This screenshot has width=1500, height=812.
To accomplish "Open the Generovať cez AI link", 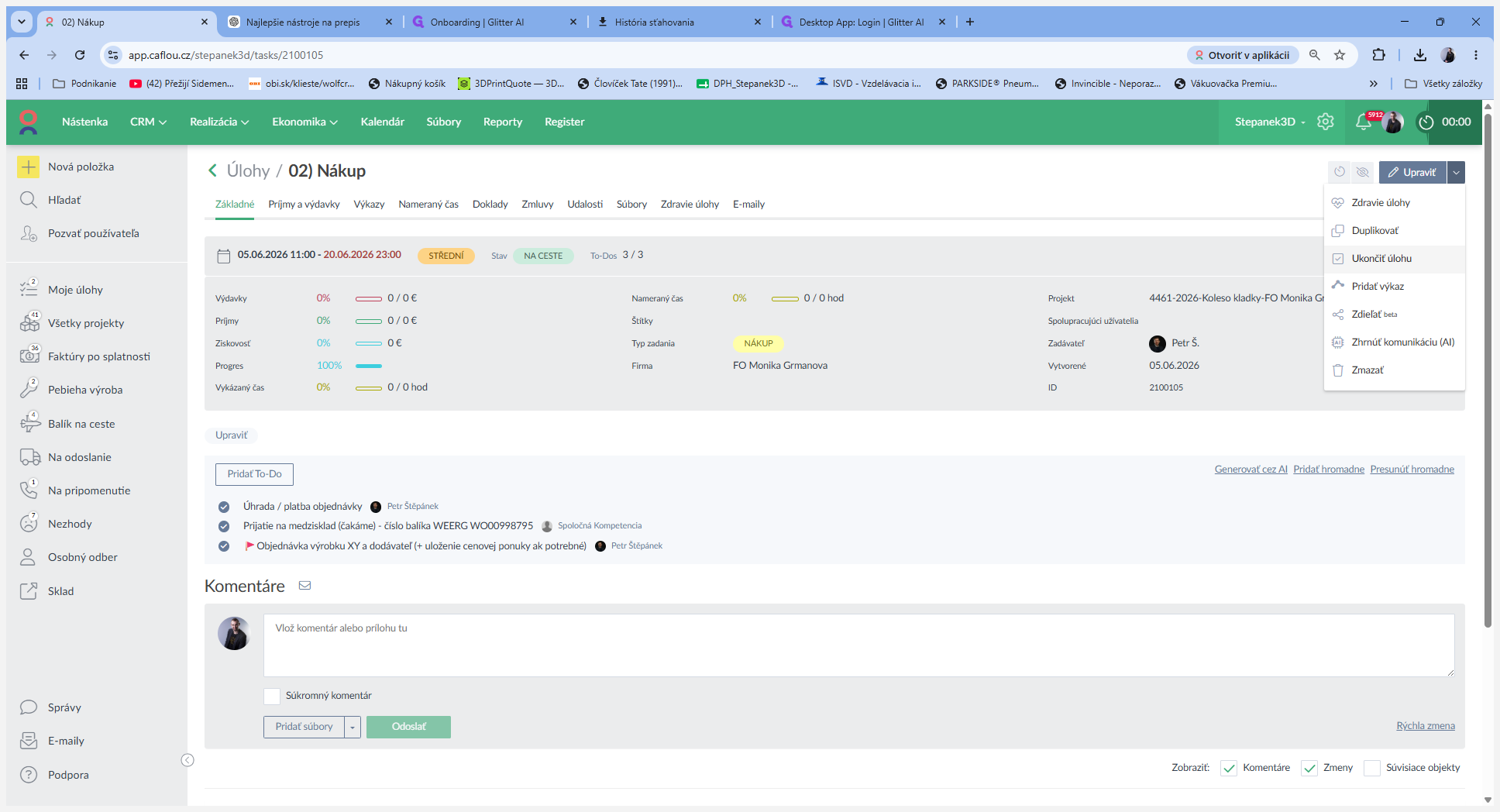I will (x=1251, y=470).
